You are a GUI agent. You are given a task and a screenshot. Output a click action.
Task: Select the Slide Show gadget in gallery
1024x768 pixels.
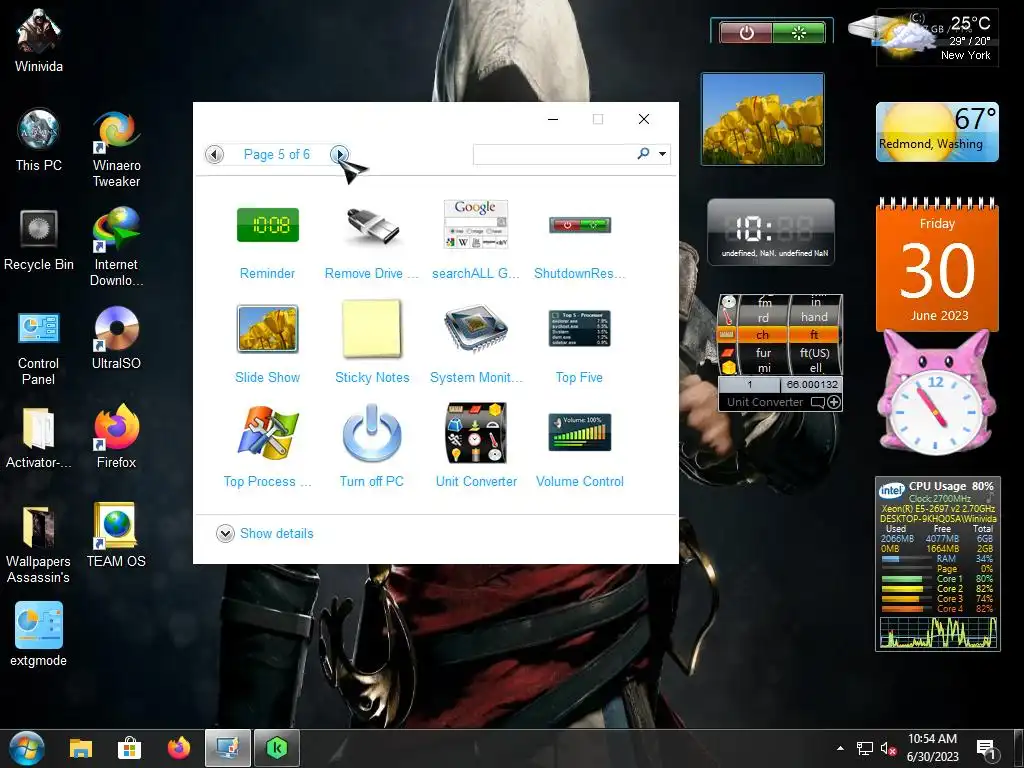coord(267,328)
